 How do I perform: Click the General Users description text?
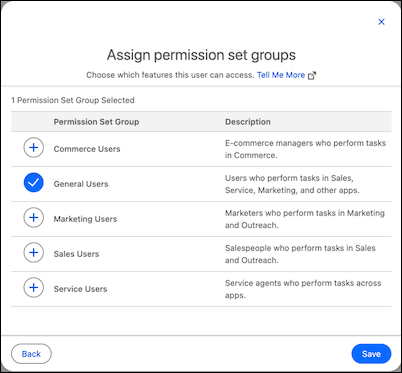(x=292, y=184)
